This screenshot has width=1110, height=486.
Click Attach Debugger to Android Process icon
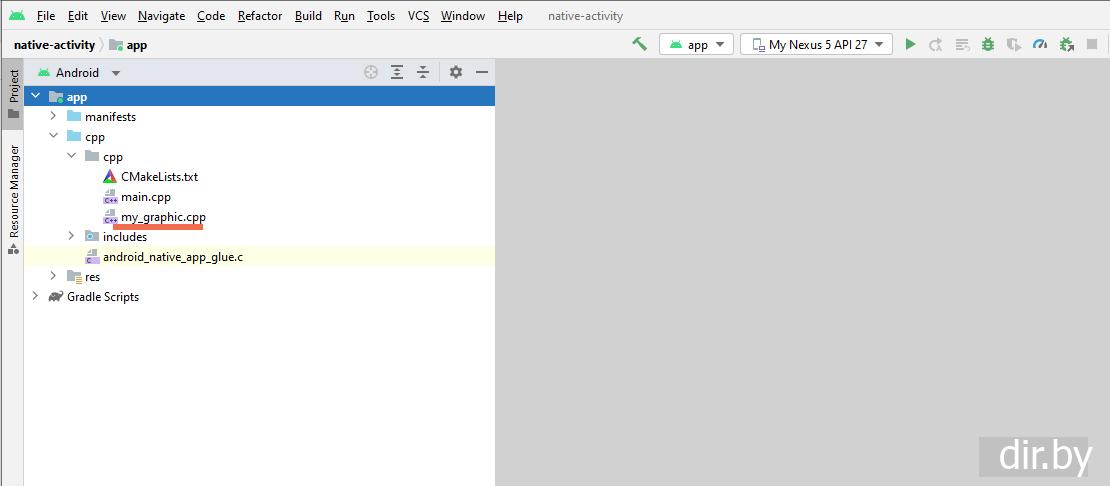tap(1066, 45)
